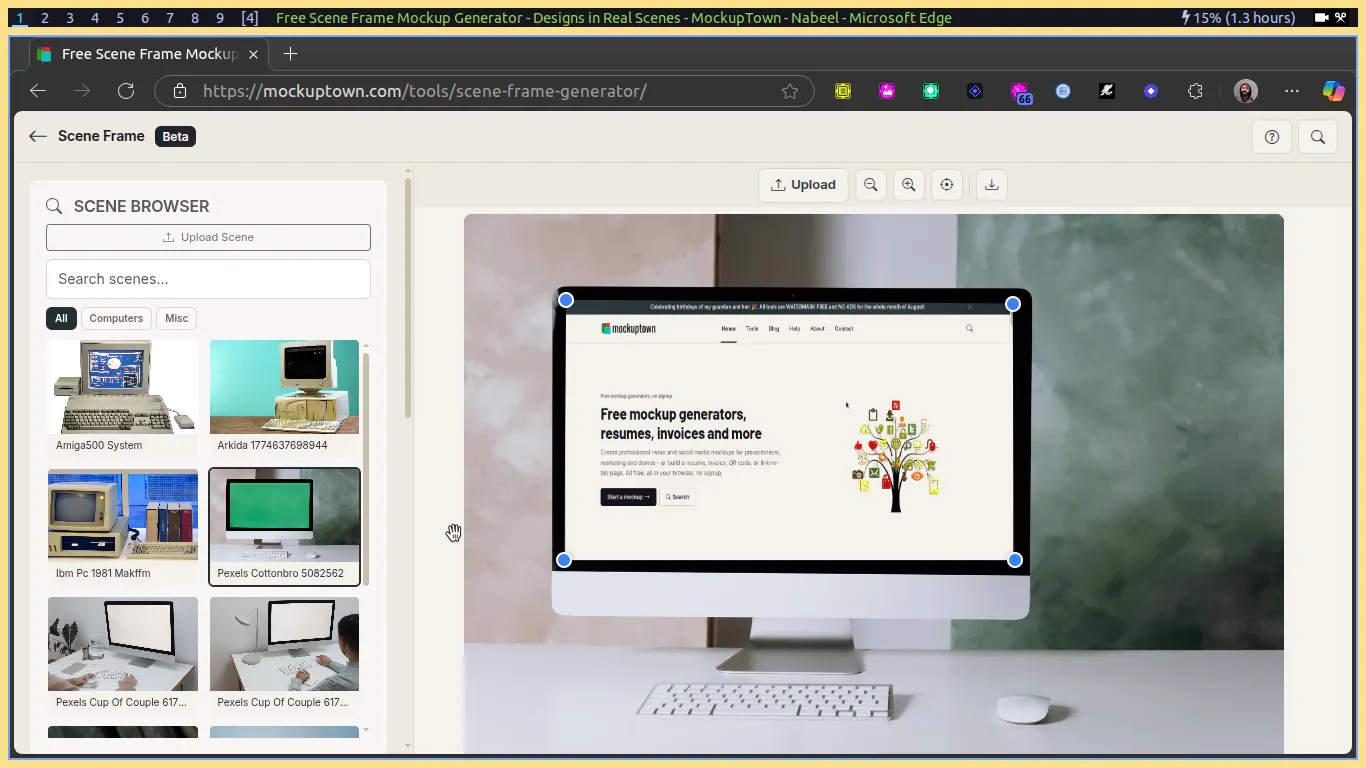Click the Upload Scene button
Screen dimensions: 1366x768
[208, 237]
